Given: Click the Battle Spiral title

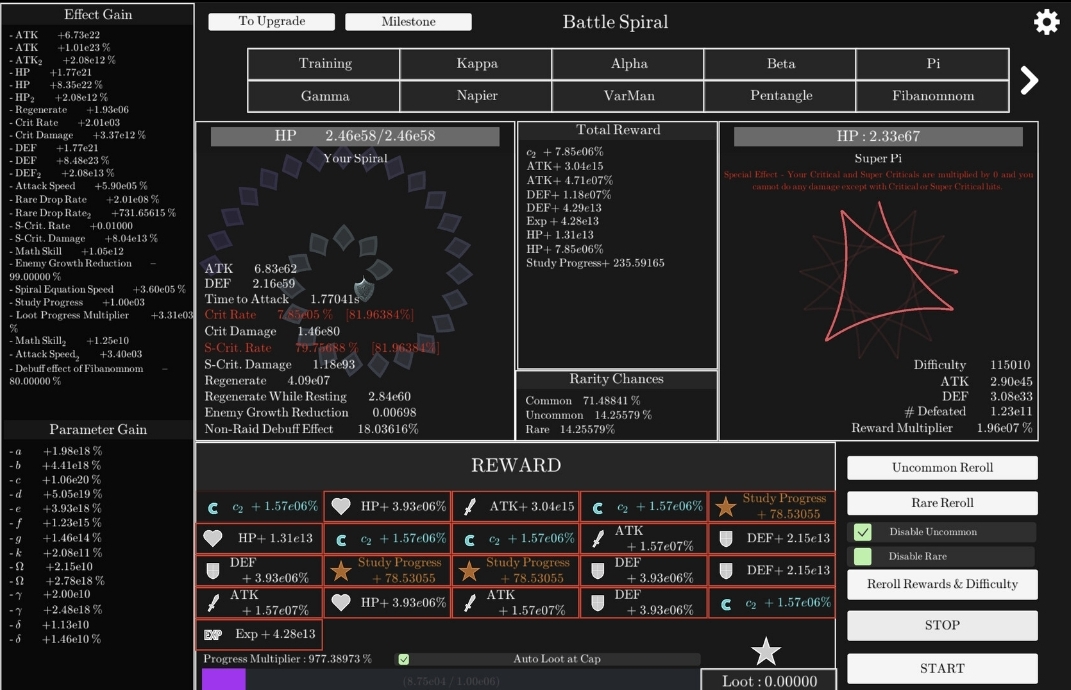Looking at the screenshot, I should pyautogui.click(x=615, y=22).
